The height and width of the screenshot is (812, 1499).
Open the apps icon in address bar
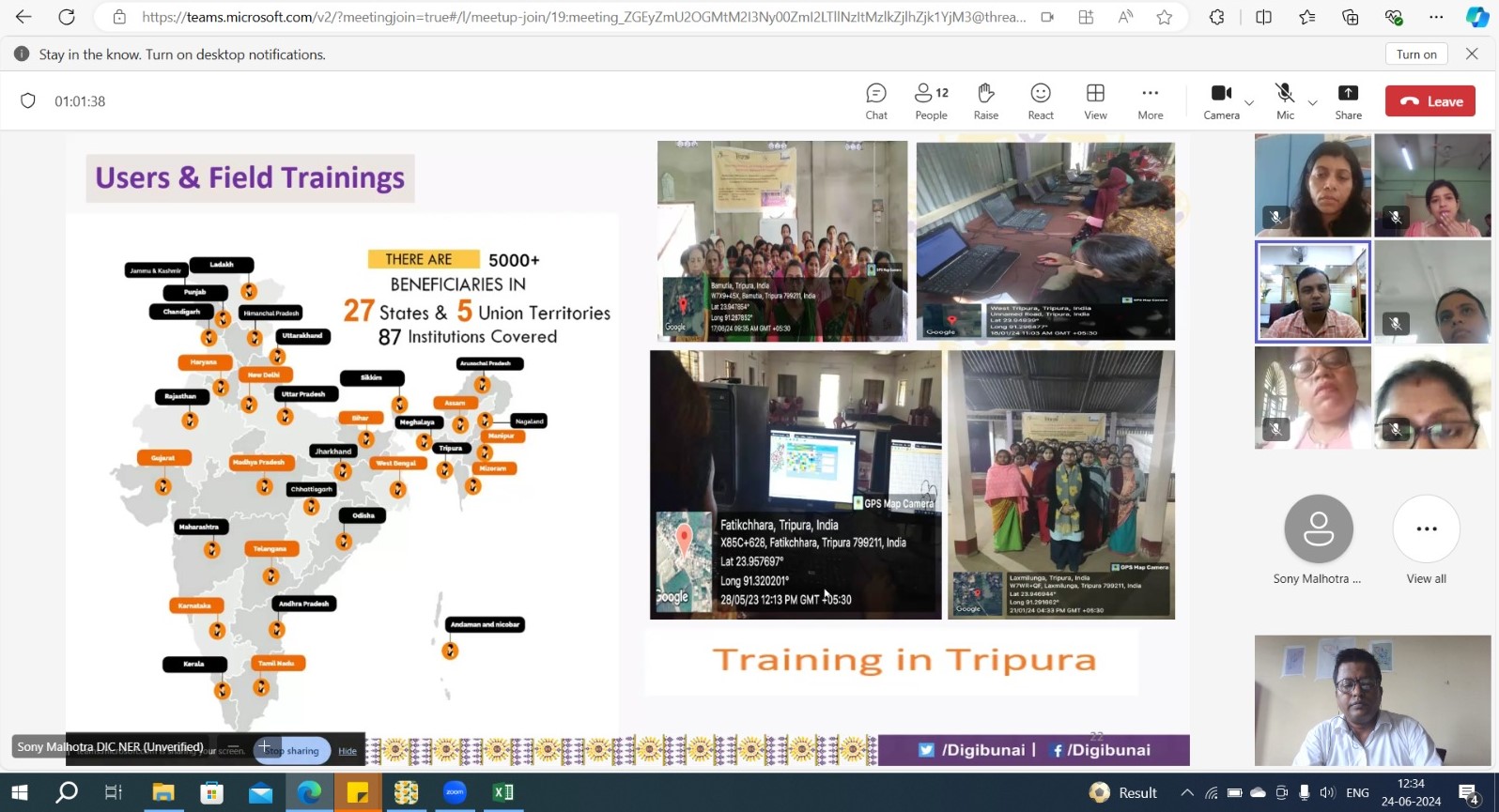[1087, 17]
